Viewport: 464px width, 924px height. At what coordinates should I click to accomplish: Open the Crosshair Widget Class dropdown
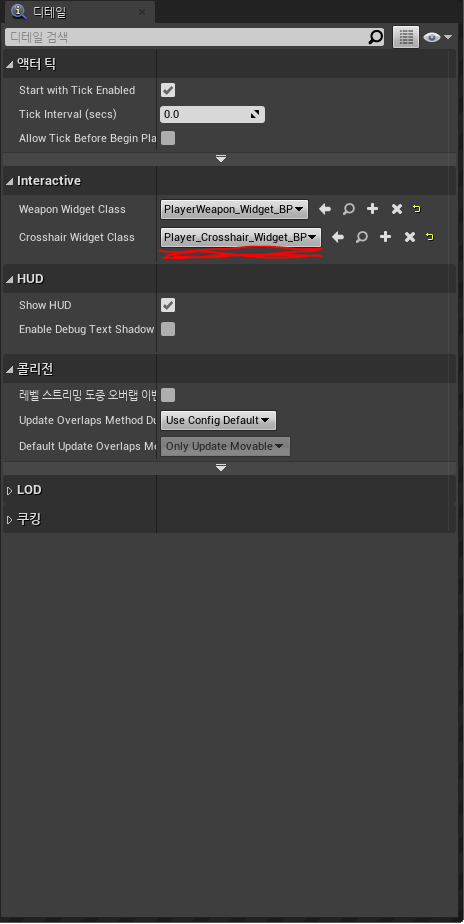click(x=241, y=237)
